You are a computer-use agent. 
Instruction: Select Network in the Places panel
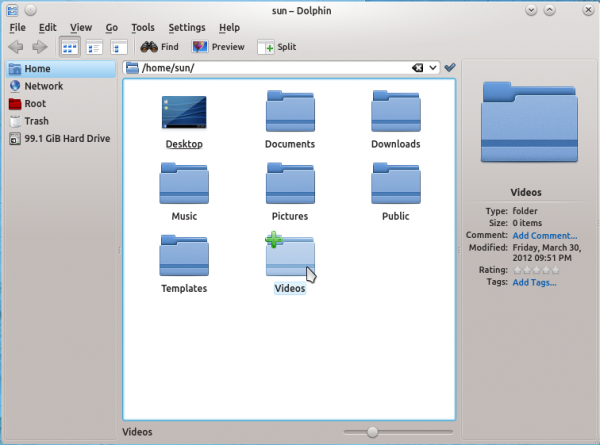[x=61, y=86]
